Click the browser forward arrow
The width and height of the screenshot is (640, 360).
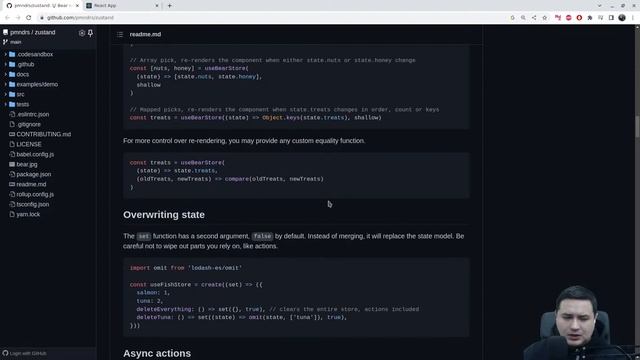(18, 18)
